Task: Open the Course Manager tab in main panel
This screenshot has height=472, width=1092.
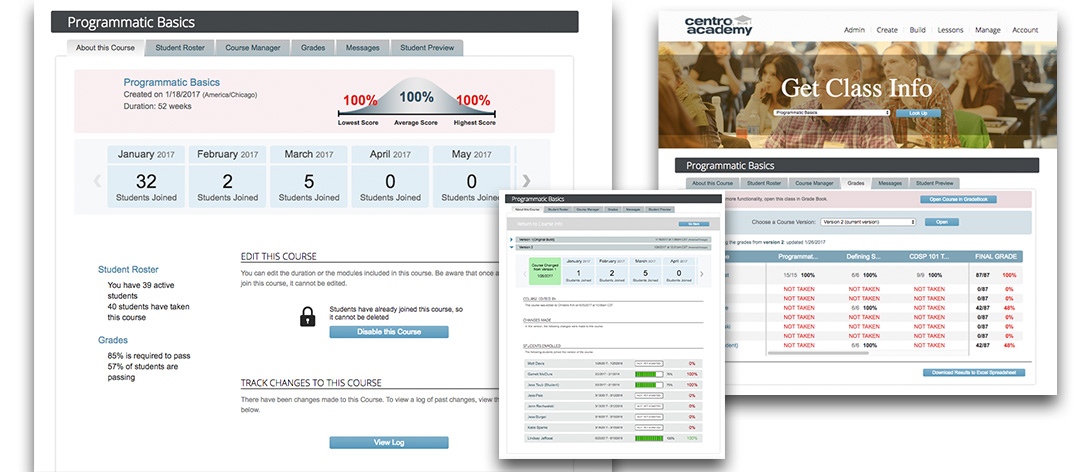Action: point(252,47)
